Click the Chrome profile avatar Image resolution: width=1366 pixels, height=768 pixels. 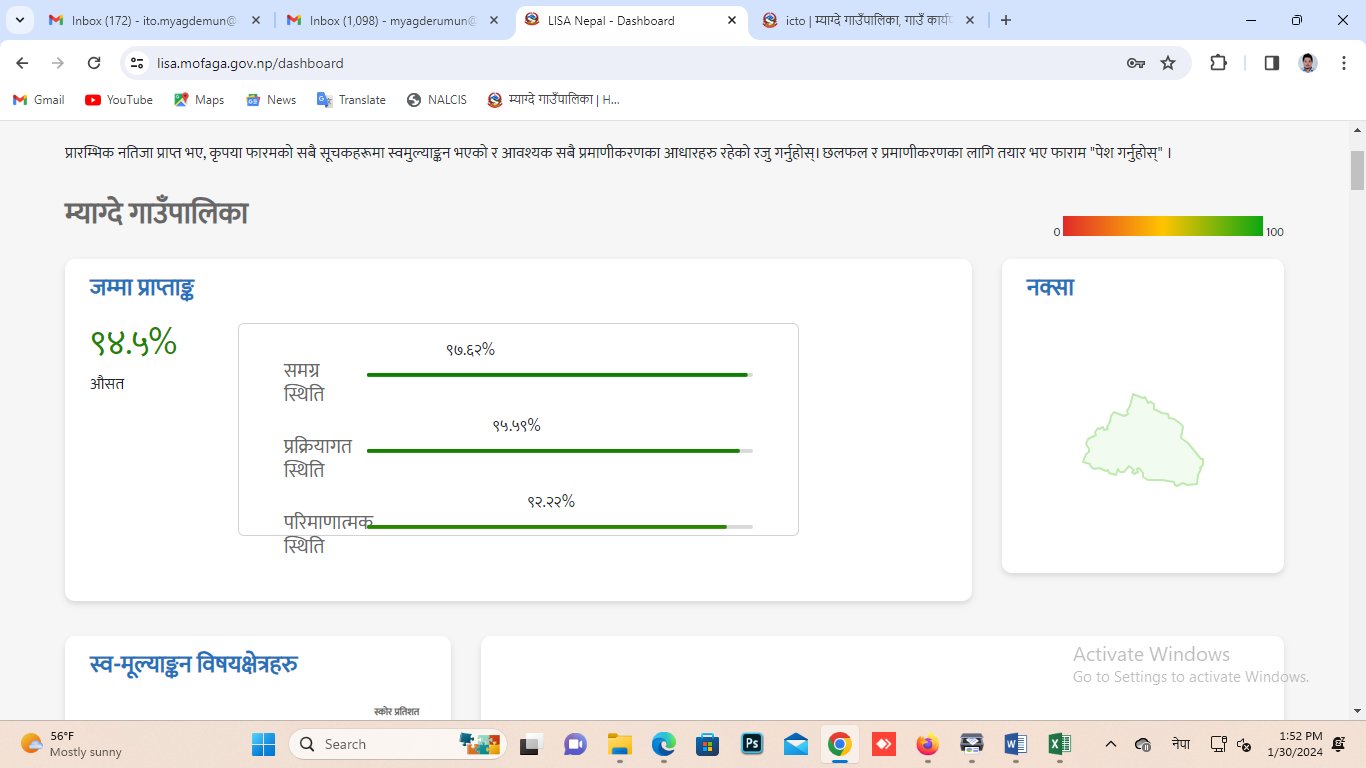tap(1308, 63)
